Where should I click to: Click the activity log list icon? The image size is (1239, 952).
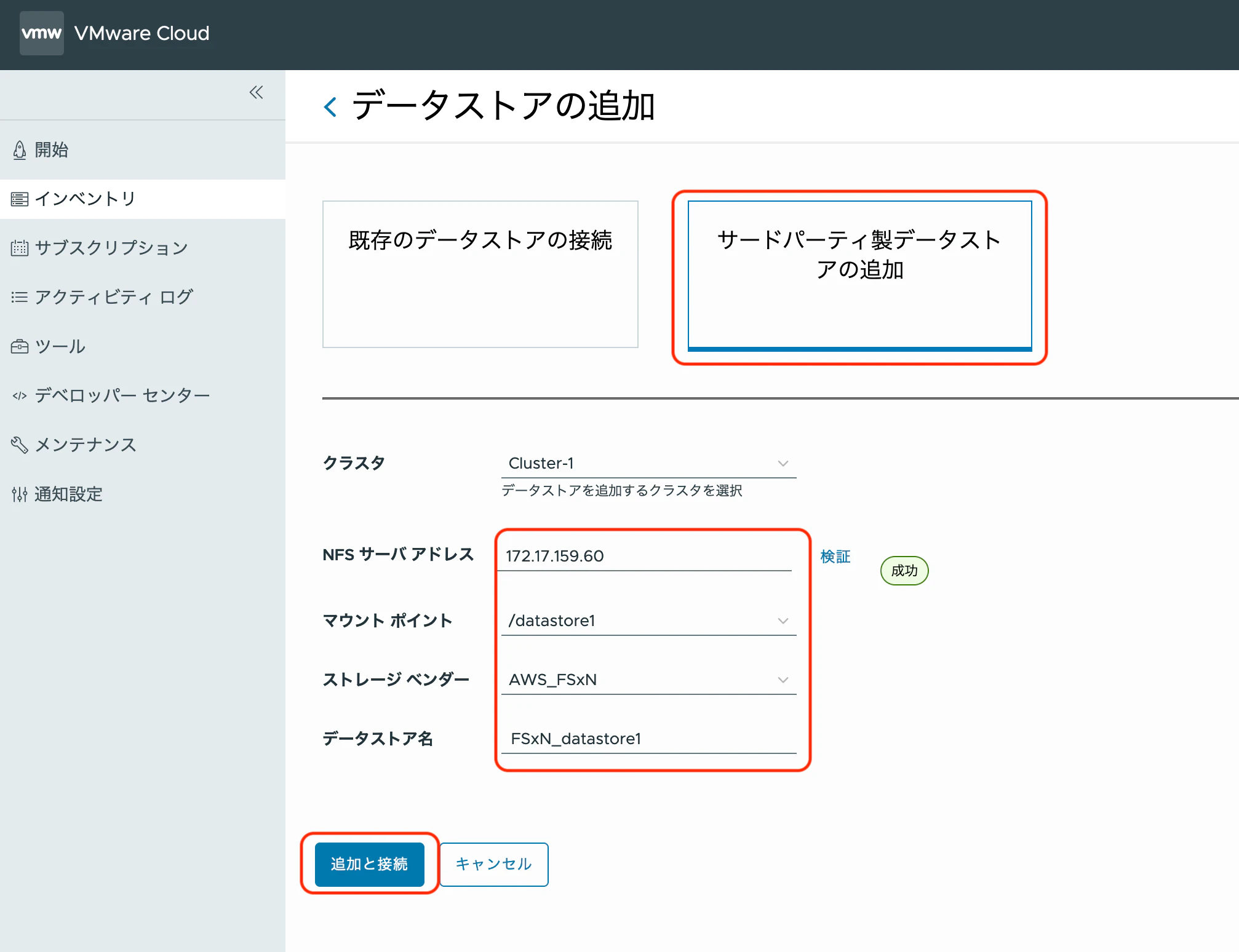(20, 298)
